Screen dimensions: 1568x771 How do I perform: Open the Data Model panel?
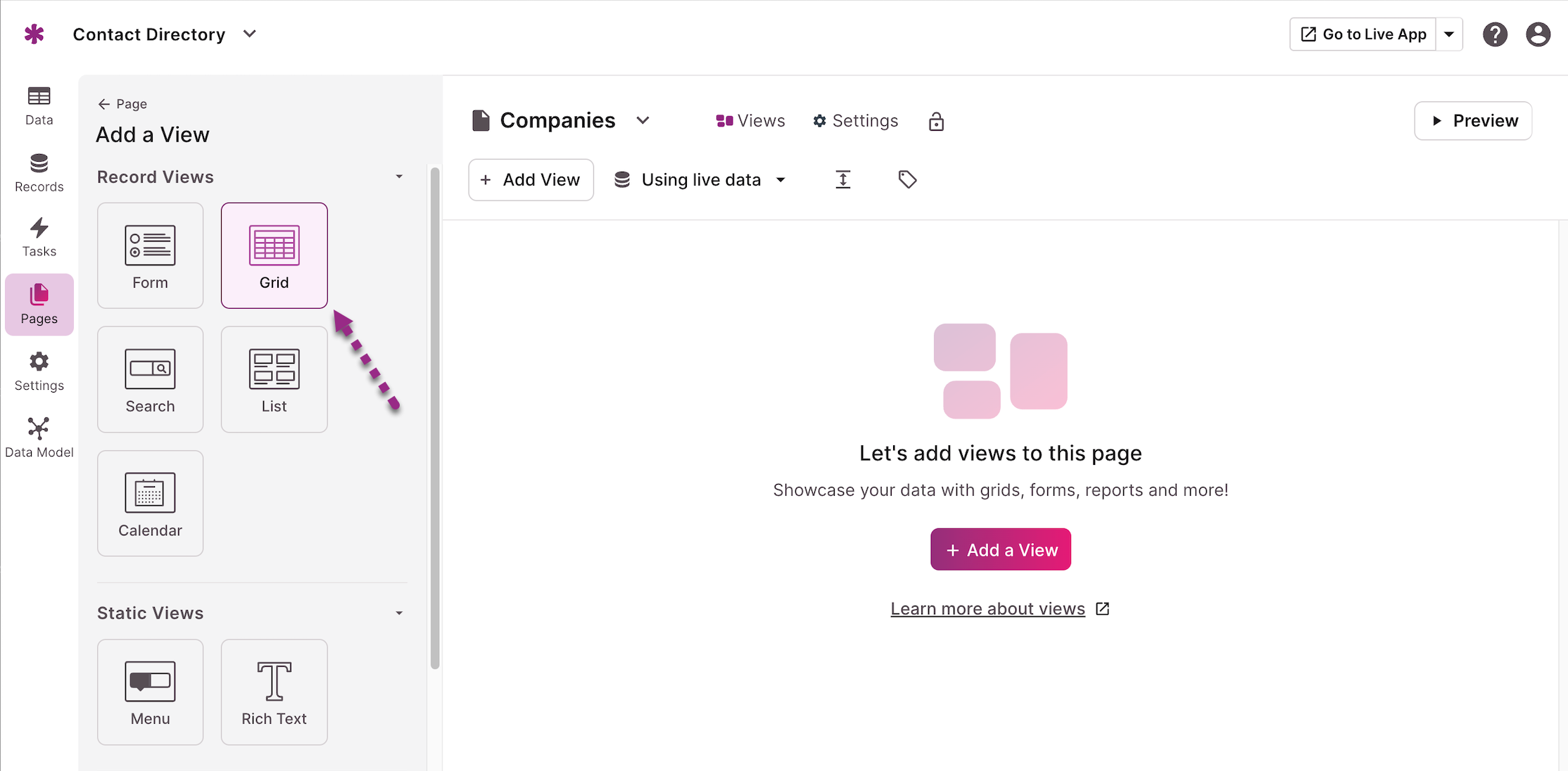tap(39, 435)
